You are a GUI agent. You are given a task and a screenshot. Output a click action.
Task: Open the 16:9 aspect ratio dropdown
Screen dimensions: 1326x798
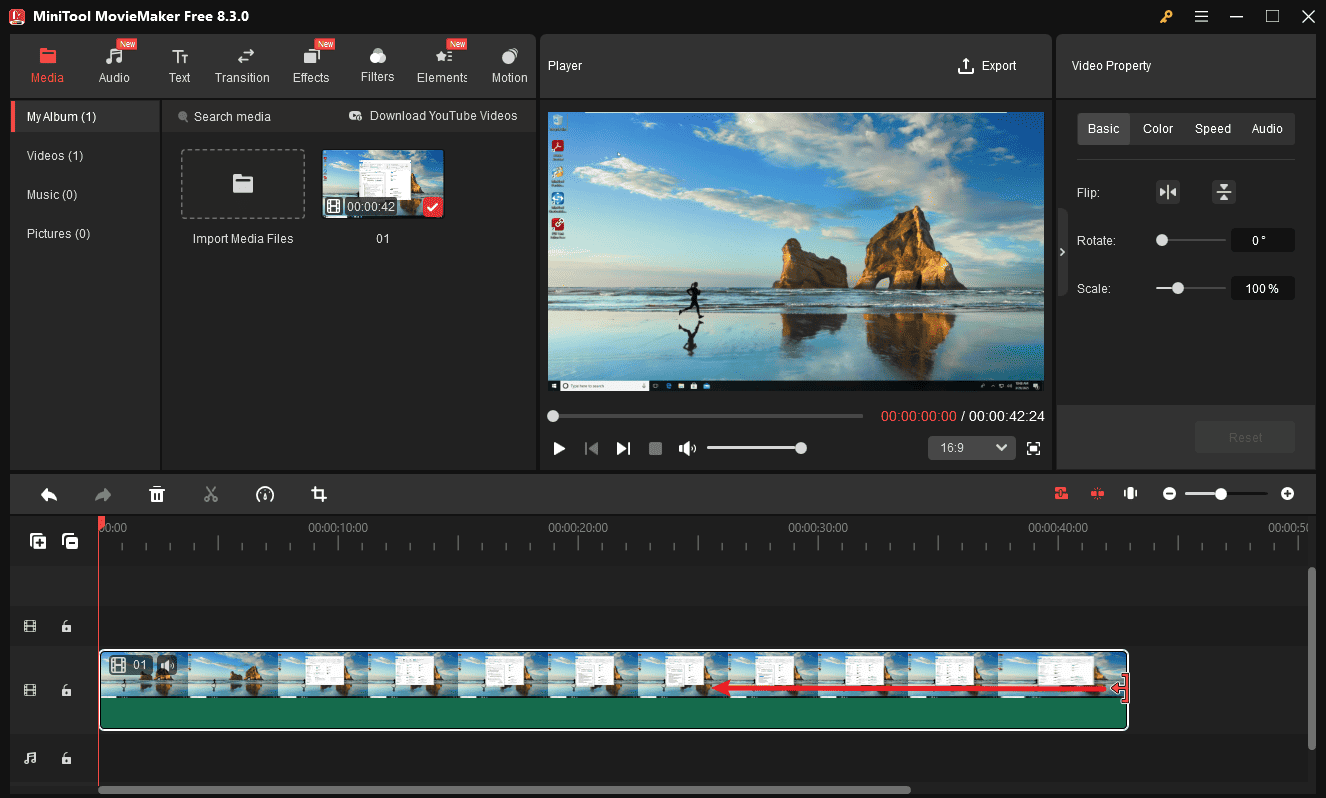click(x=972, y=448)
